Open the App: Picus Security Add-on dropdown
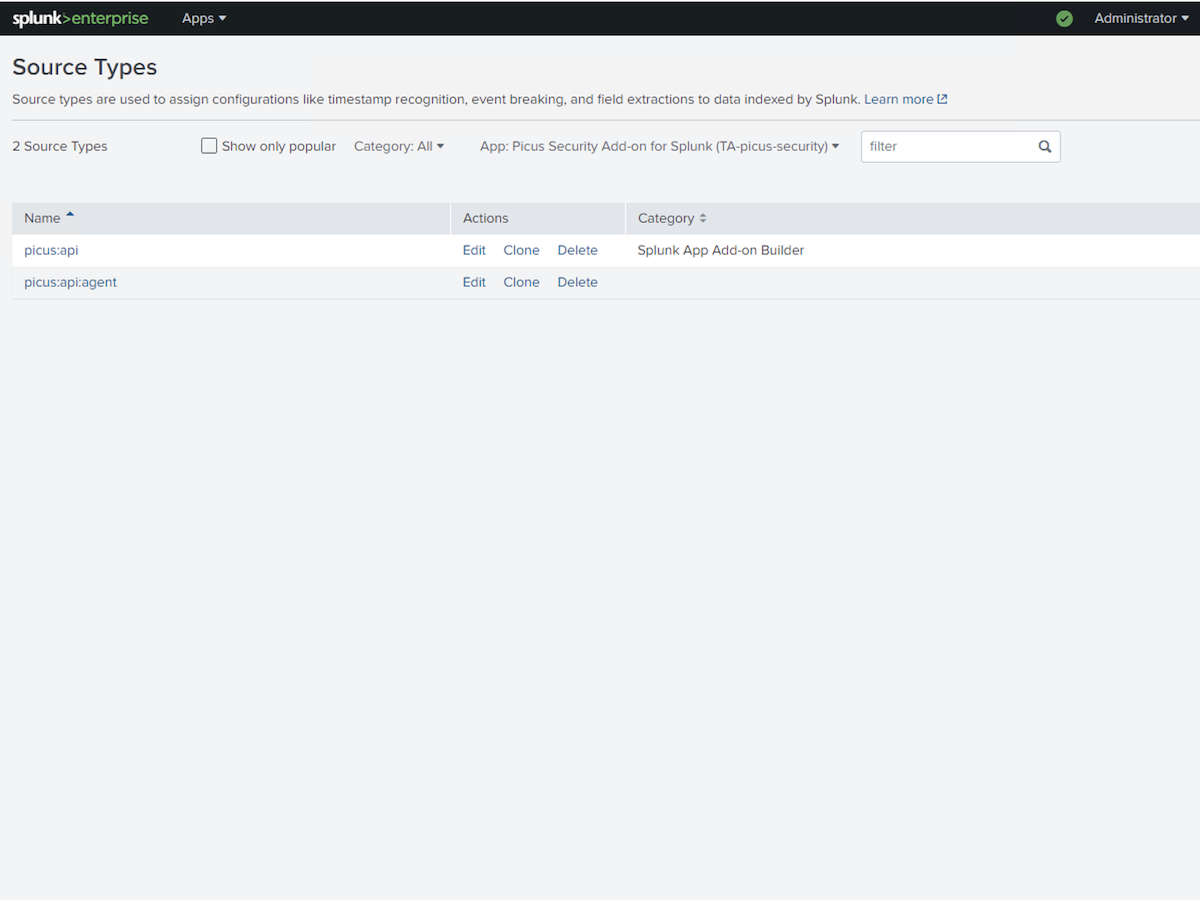Screen dimensions: 1200x900 [x=660, y=146]
